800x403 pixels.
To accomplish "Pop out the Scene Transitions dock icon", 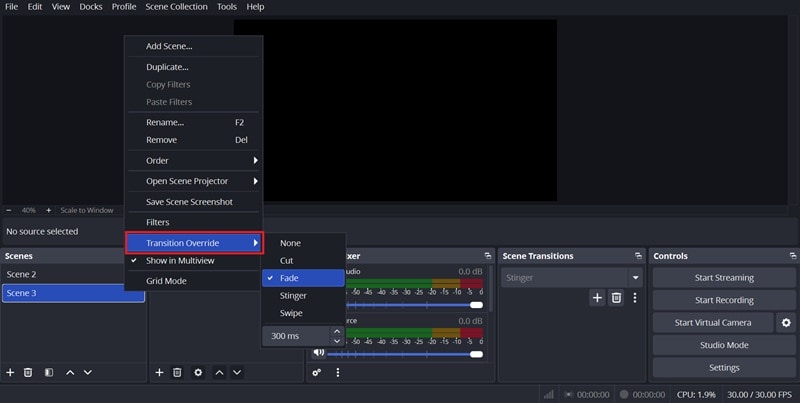I will [x=638, y=256].
